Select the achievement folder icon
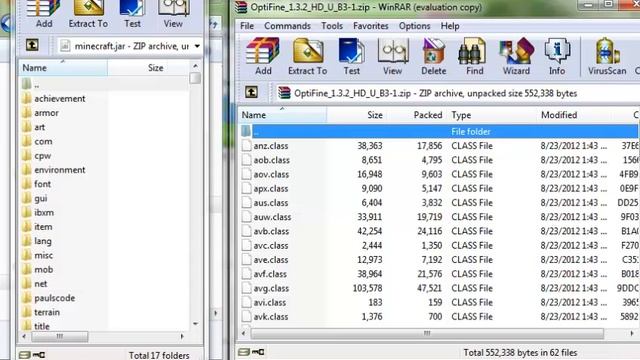This screenshot has width=640, height=360. coord(27,98)
